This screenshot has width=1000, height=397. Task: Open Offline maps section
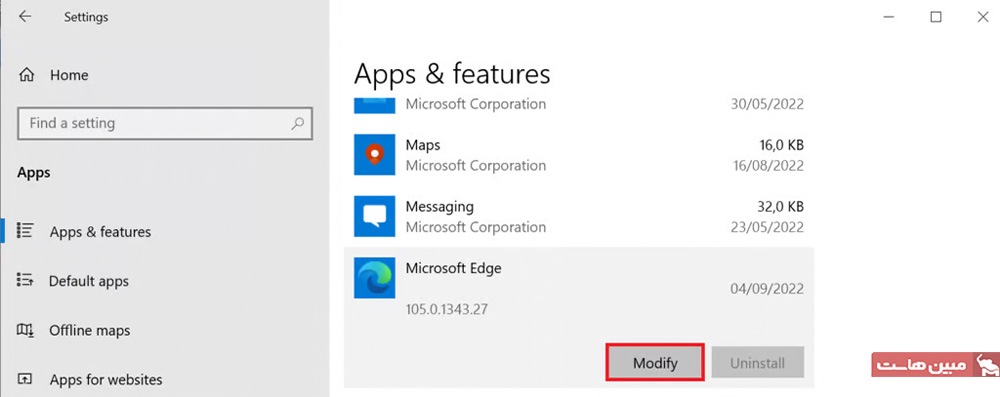89,331
